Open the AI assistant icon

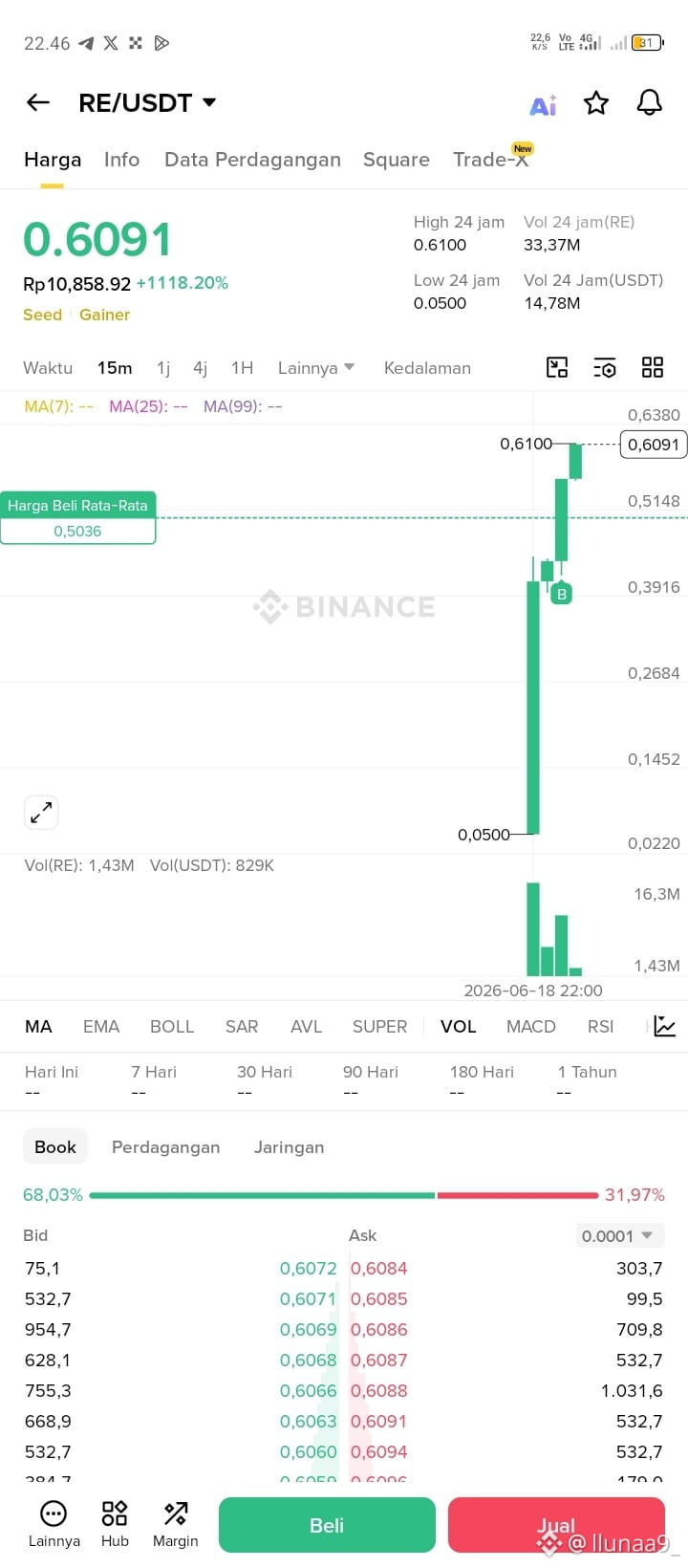[x=543, y=104]
